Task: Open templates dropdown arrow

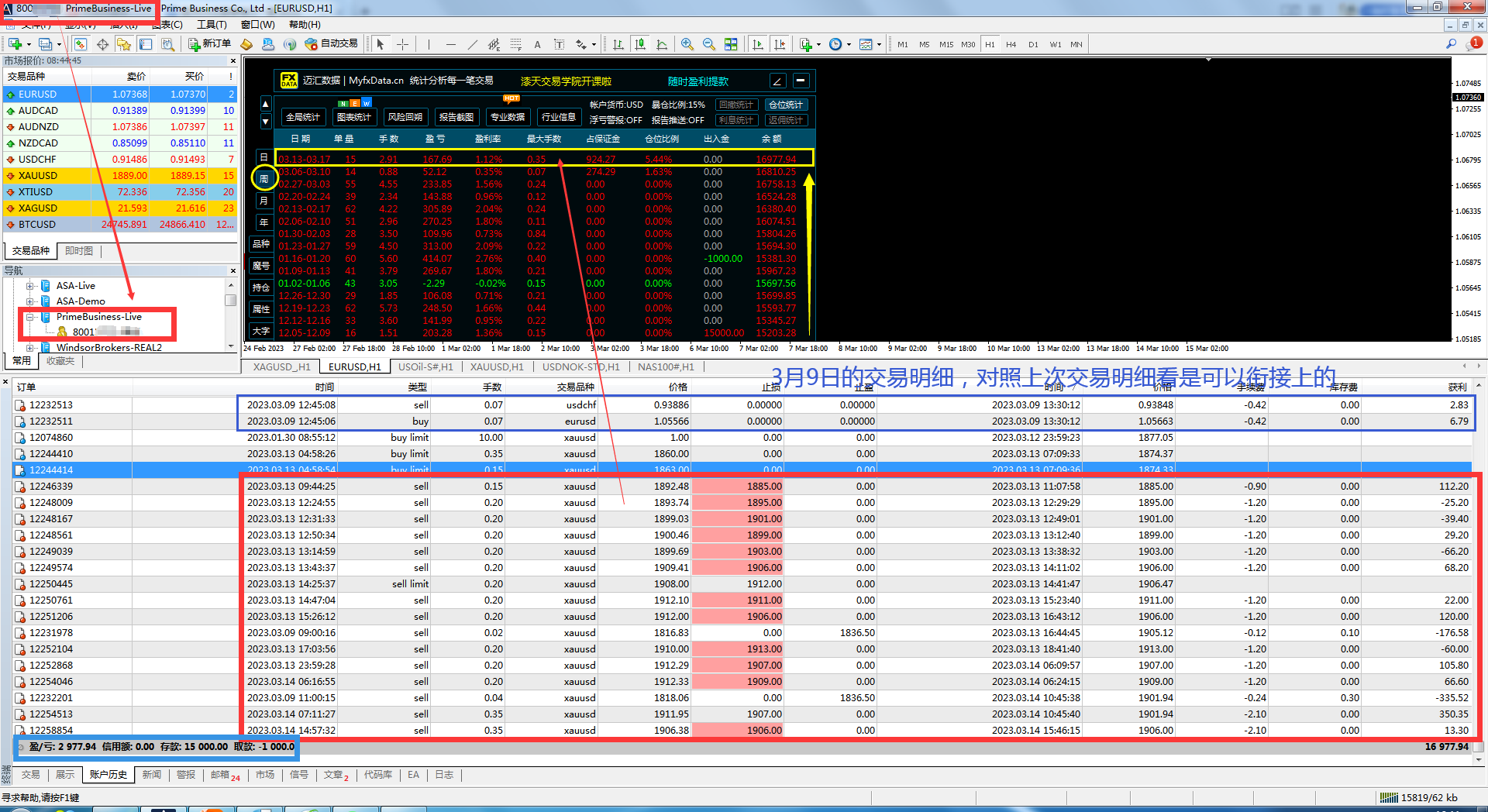Action: (x=879, y=44)
